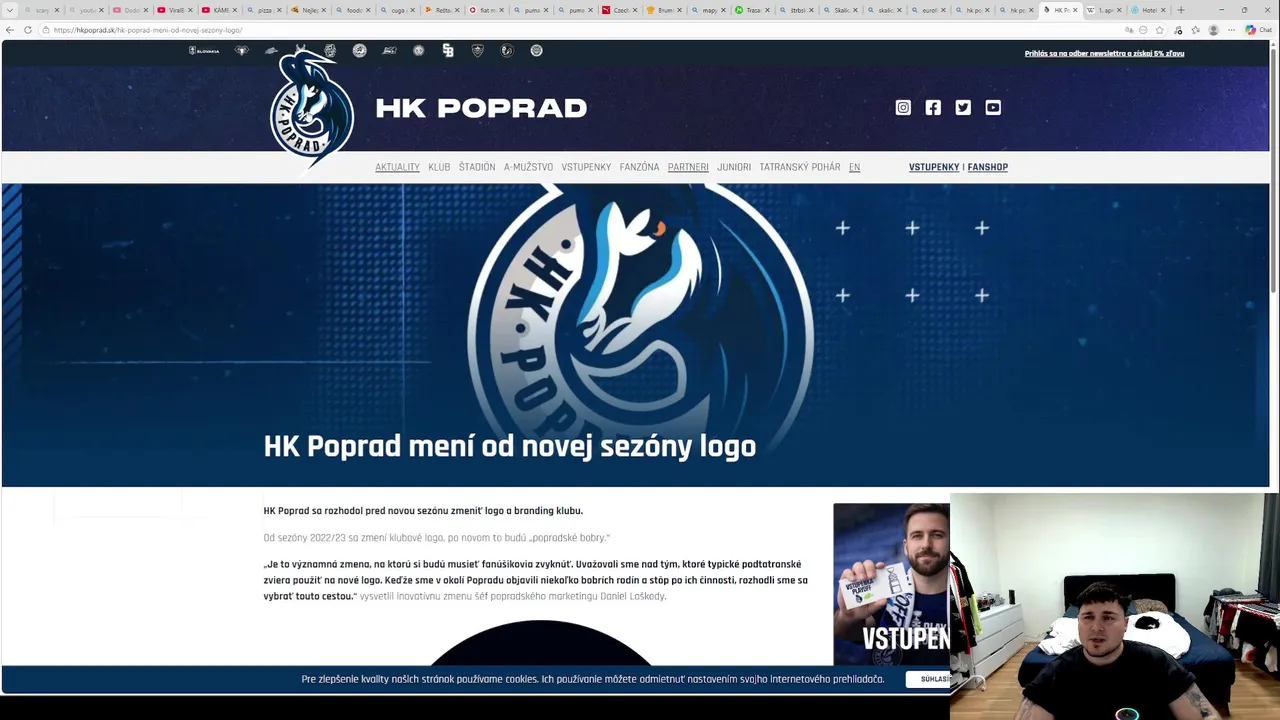Close the active HK Po tab
The width and height of the screenshot is (1280, 720).
1075,10
